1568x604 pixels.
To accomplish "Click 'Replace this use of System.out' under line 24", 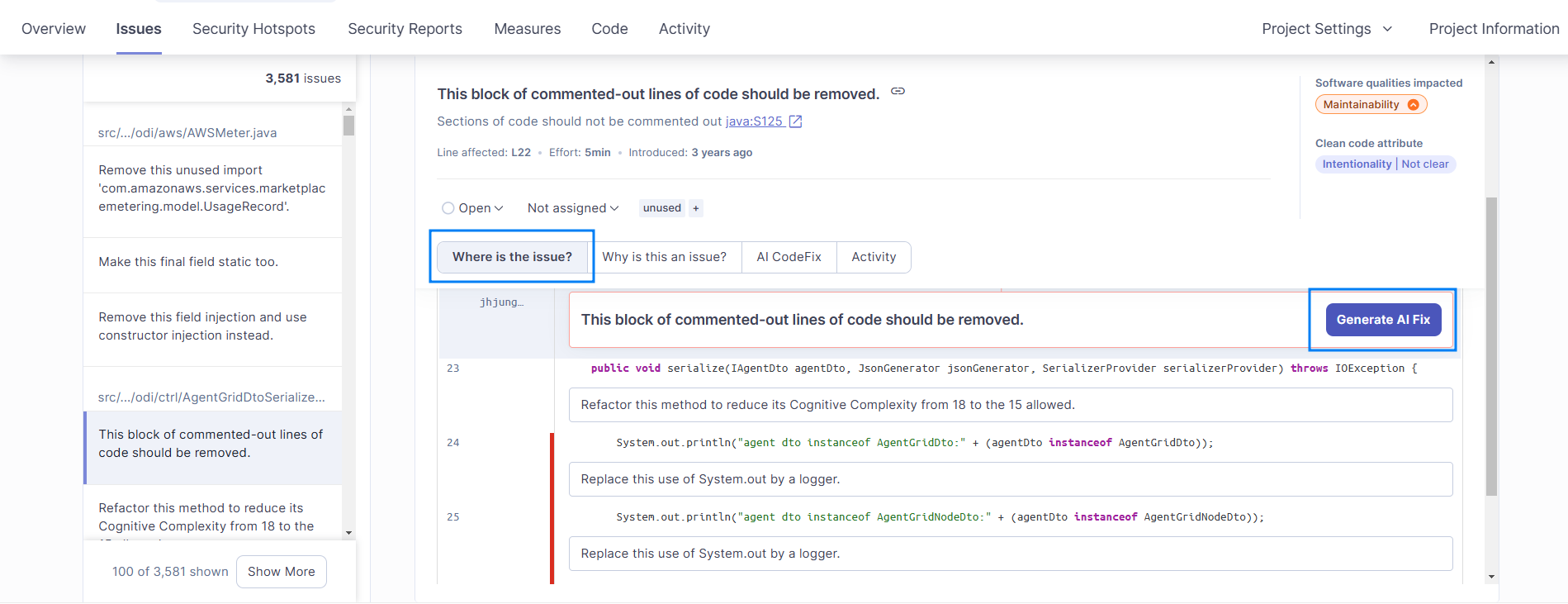I will [x=1011, y=479].
